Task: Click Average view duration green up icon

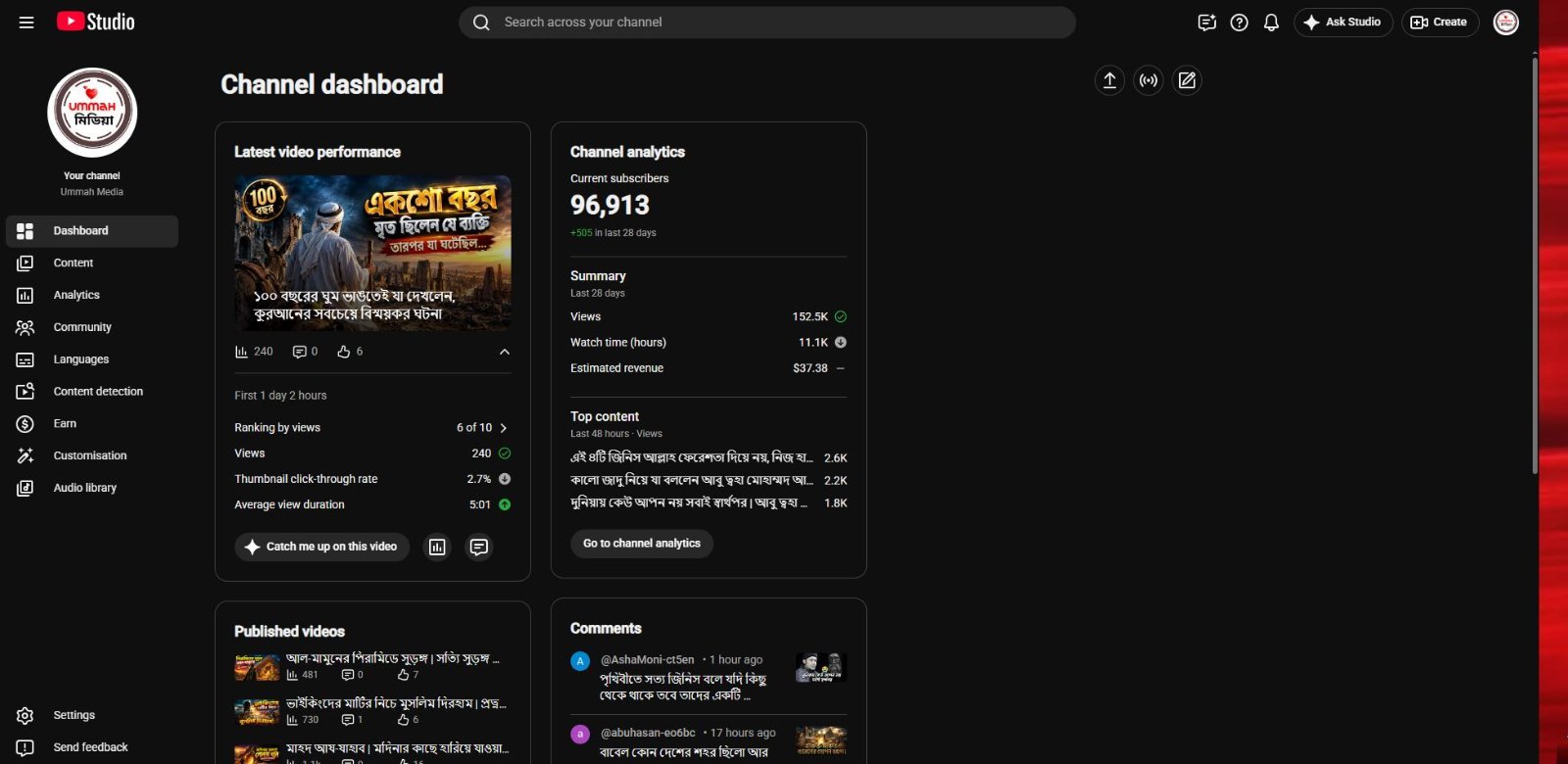Action: 505,504
